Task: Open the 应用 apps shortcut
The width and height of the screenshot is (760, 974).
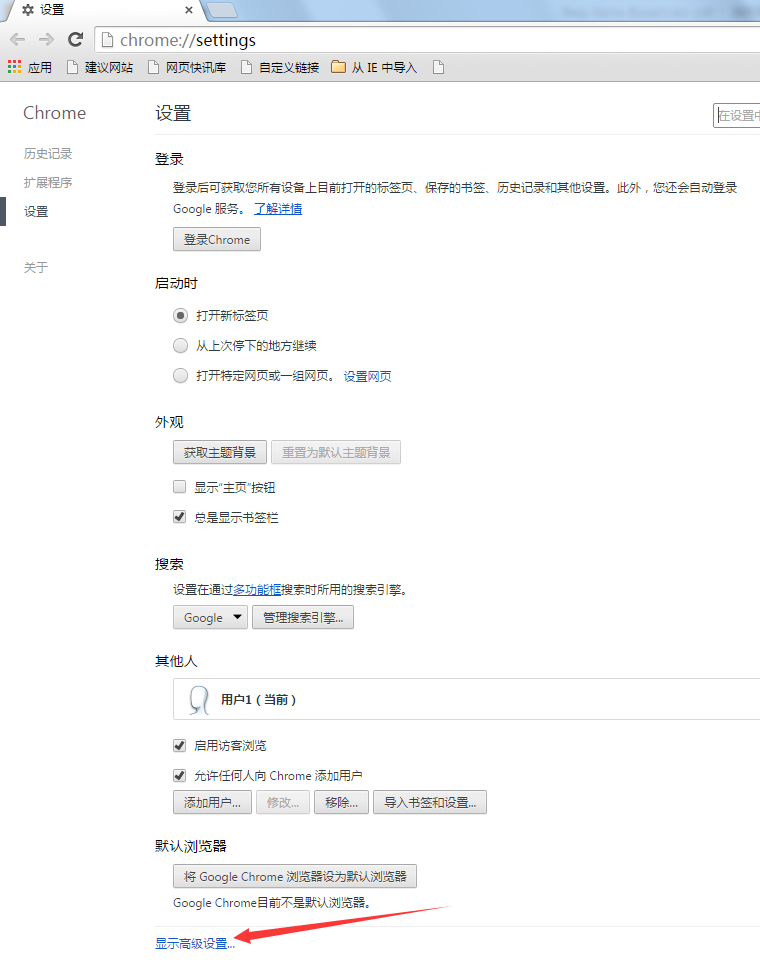Action: [30, 68]
